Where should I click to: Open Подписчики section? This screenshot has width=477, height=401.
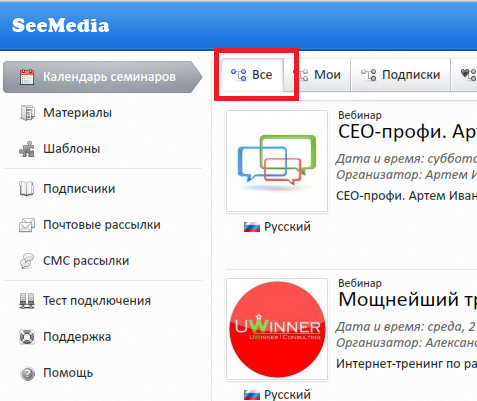click(79, 189)
